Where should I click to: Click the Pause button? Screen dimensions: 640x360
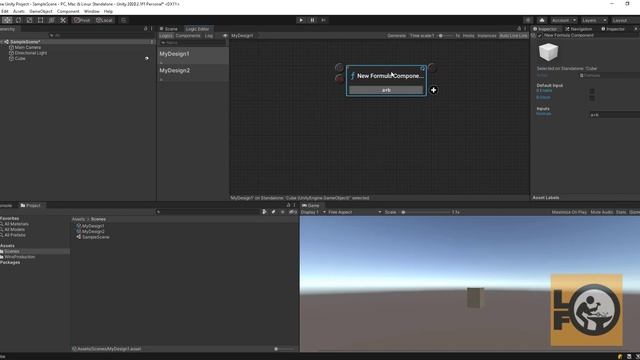coord(312,20)
